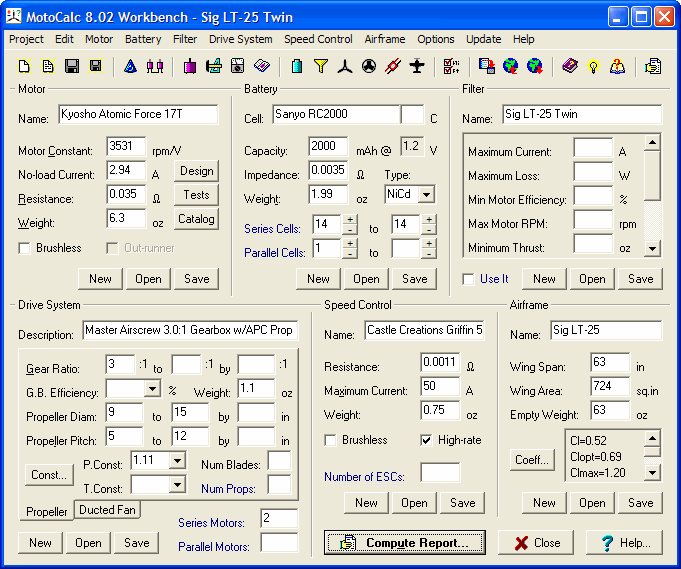The height and width of the screenshot is (569, 681).
Task: Open the Options menu
Action: pyautogui.click(x=436, y=39)
